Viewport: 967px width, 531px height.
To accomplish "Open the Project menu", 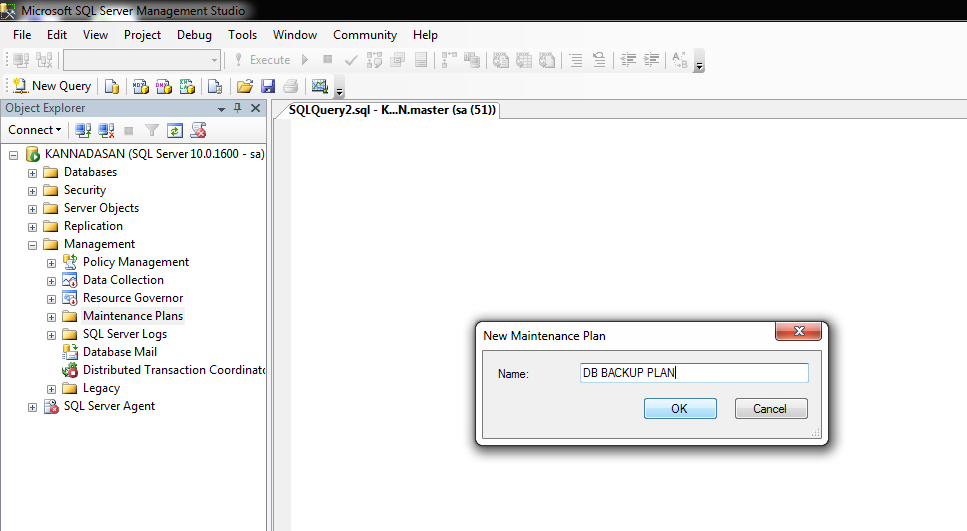I will tap(142, 35).
